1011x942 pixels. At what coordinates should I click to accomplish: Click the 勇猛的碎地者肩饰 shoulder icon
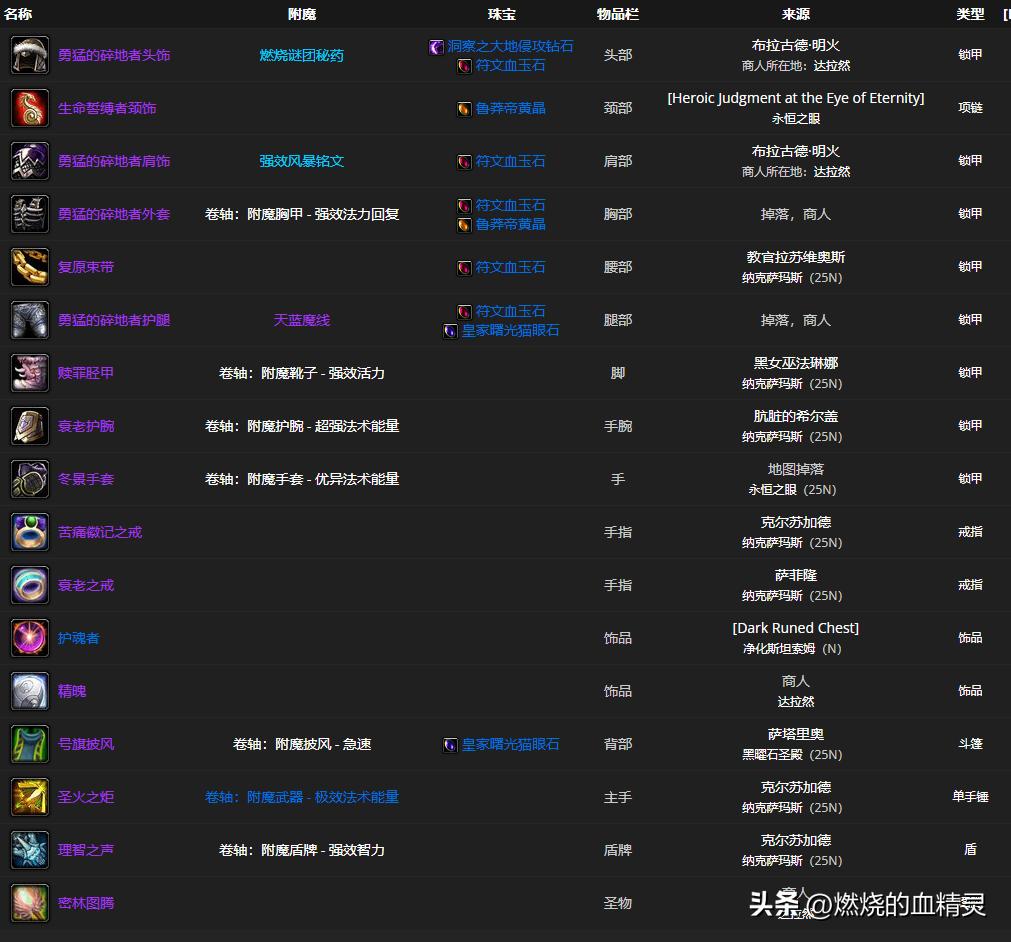(x=29, y=161)
